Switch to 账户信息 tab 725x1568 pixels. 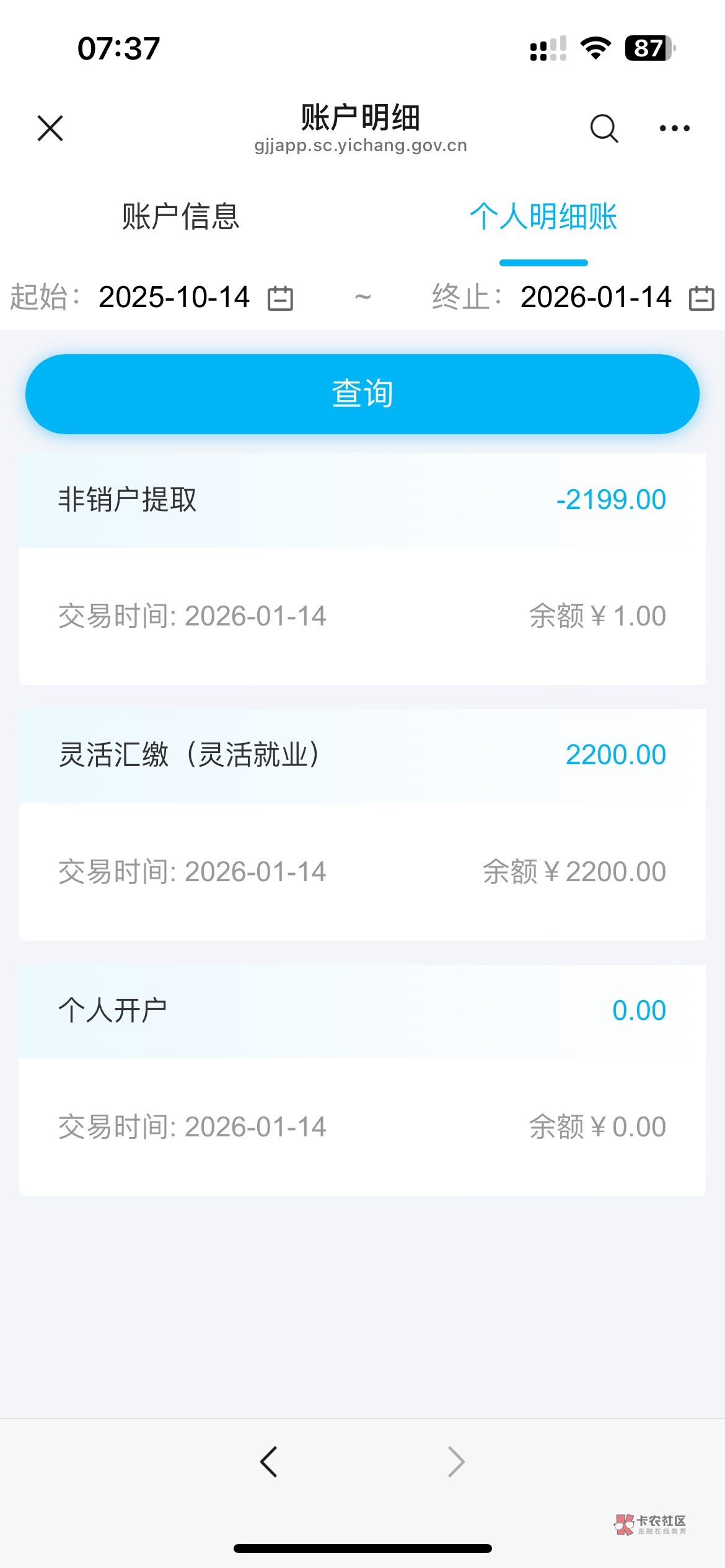tap(180, 217)
